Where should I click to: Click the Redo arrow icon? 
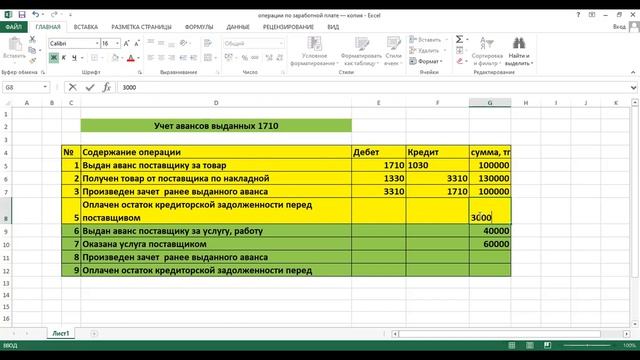tap(54, 15)
